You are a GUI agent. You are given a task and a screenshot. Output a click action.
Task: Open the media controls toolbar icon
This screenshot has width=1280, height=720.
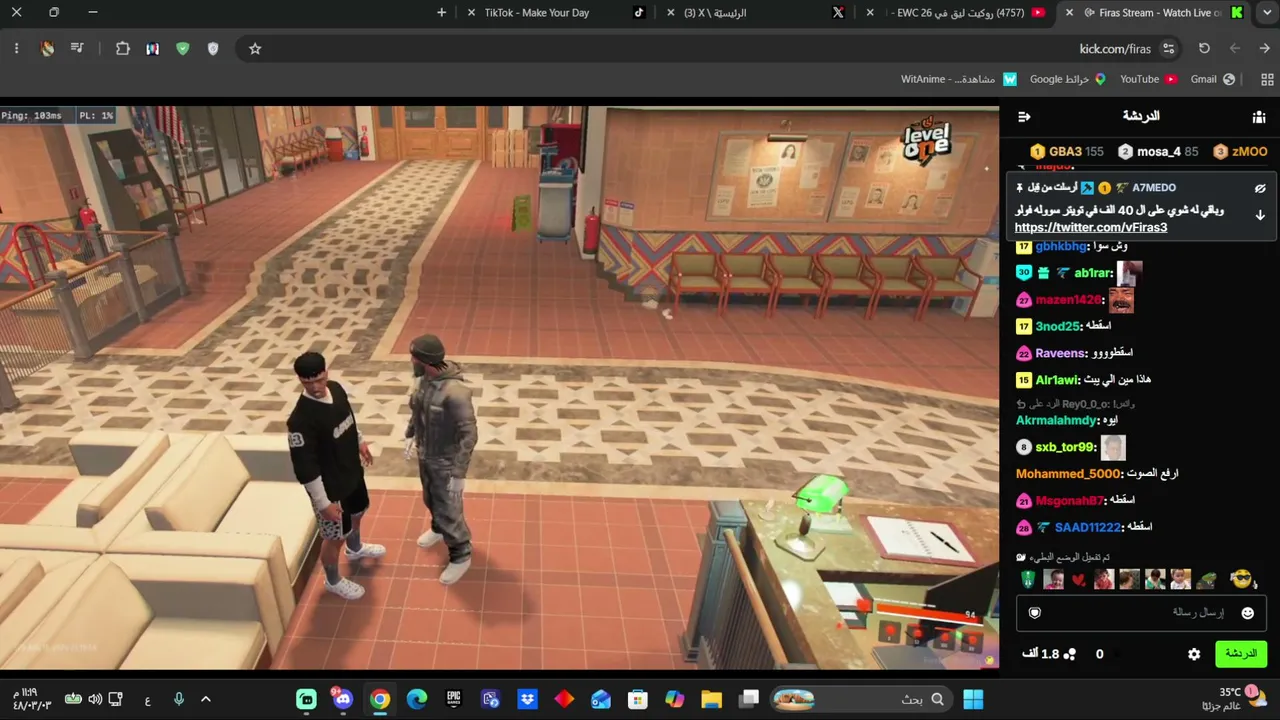pyautogui.click(x=77, y=48)
